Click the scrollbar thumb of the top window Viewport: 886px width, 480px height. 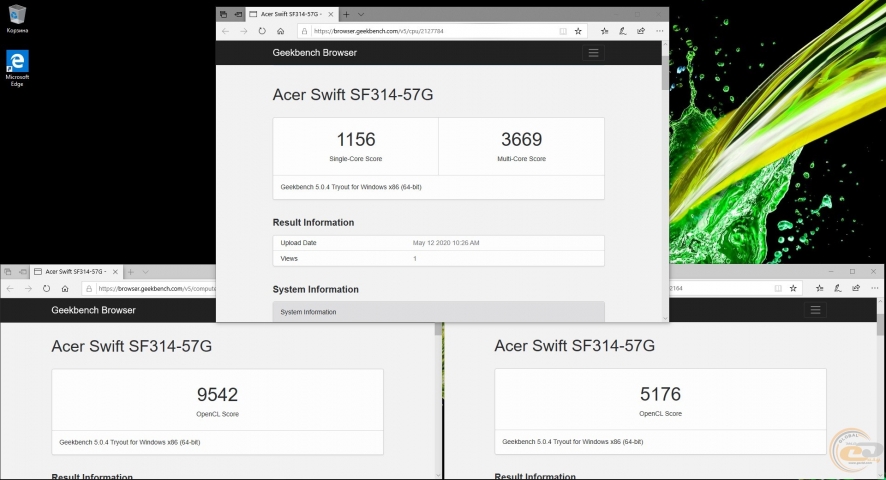pos(664,73)
